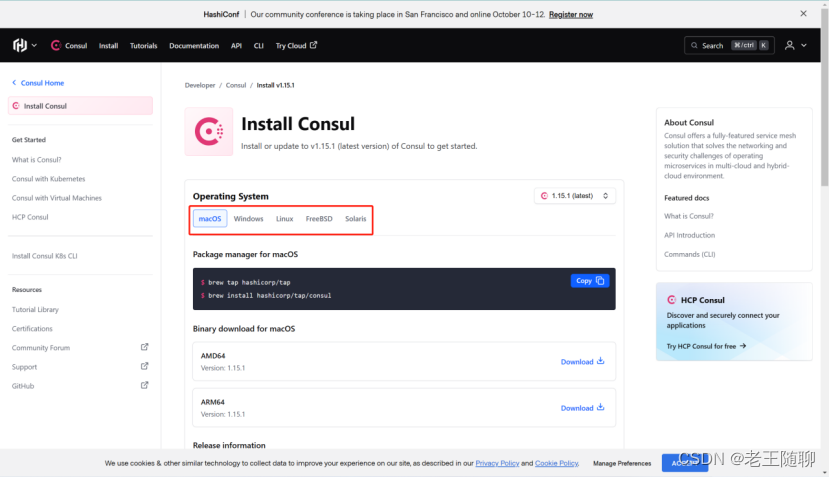Open Consul with Virtual Machines page
The width and height of the screenshot is (830, 477).
[x=57, y=198]
